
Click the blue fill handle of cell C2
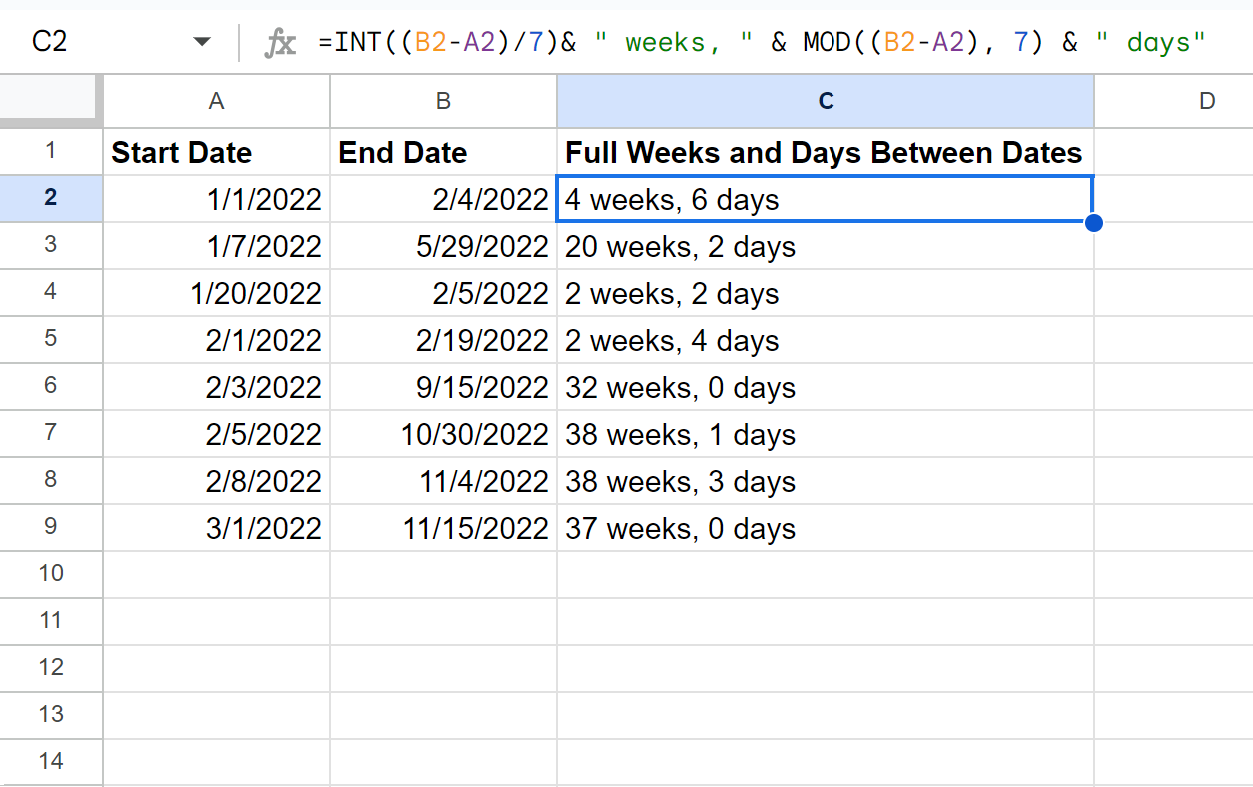(x=1093, y=222)
